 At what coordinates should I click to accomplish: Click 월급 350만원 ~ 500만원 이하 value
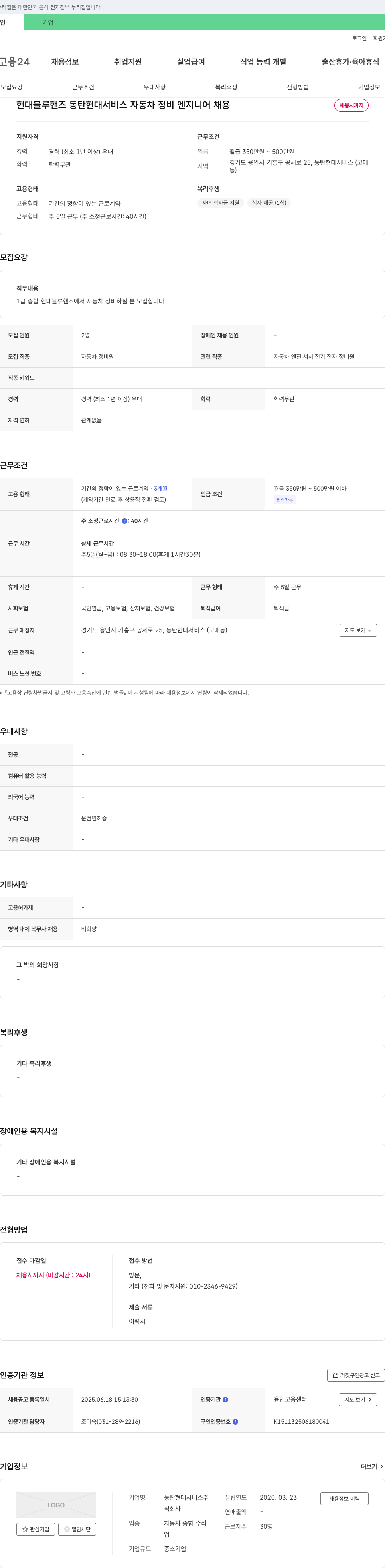tap(310, 488)
